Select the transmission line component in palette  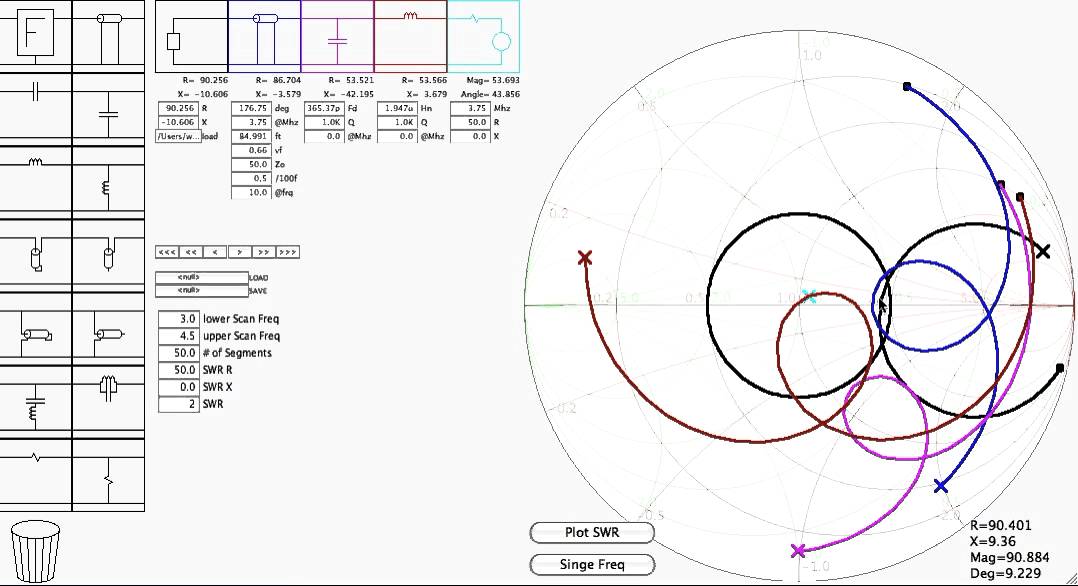pos(109,35)
